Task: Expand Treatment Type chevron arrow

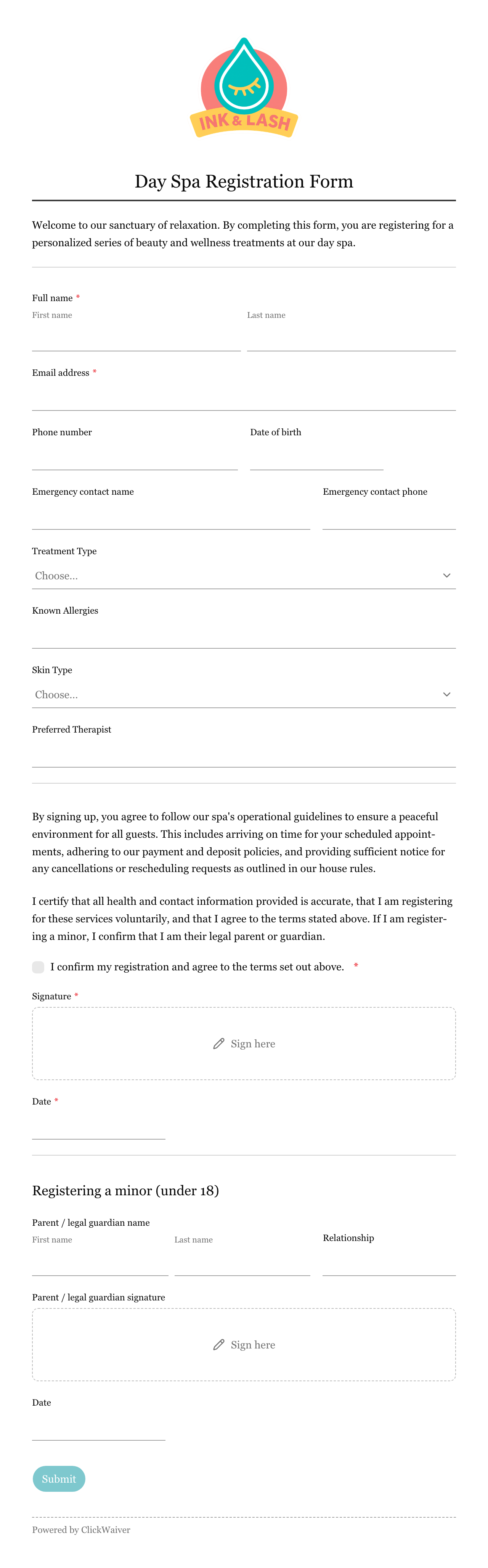Action: coord(446,575)
